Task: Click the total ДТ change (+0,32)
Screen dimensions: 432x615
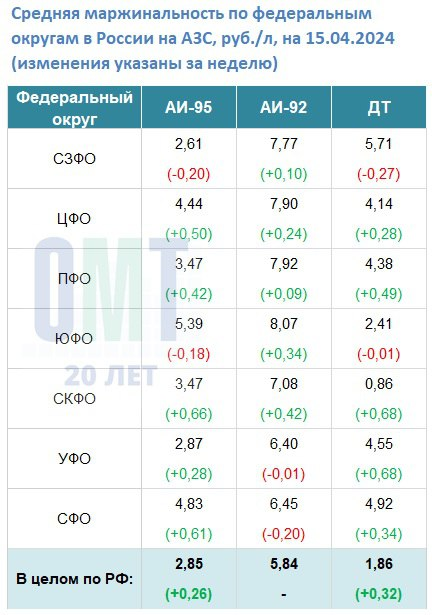Action: pyautogui.click(x=379, y=594)
